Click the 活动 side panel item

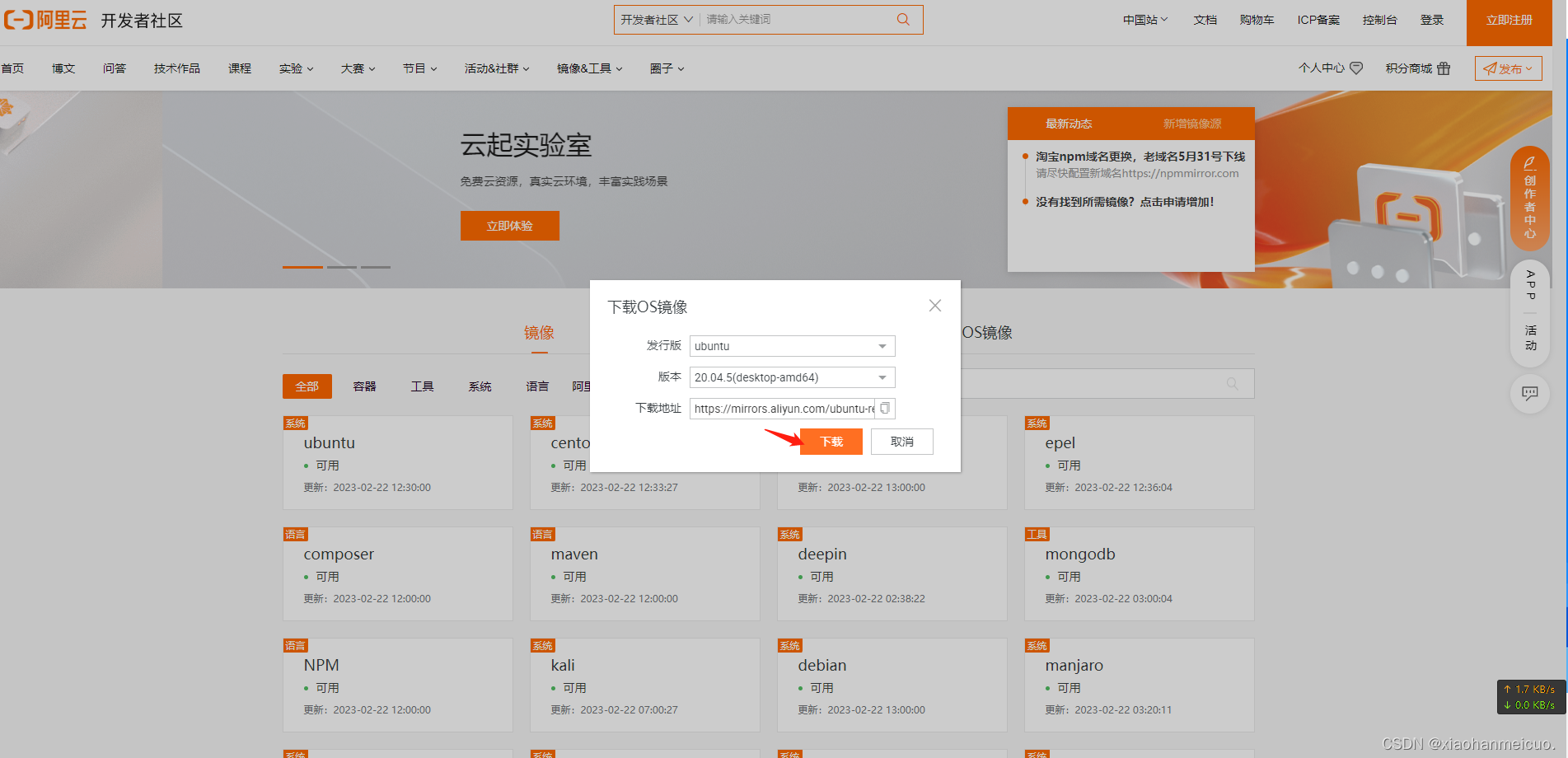coord(1530,338)
